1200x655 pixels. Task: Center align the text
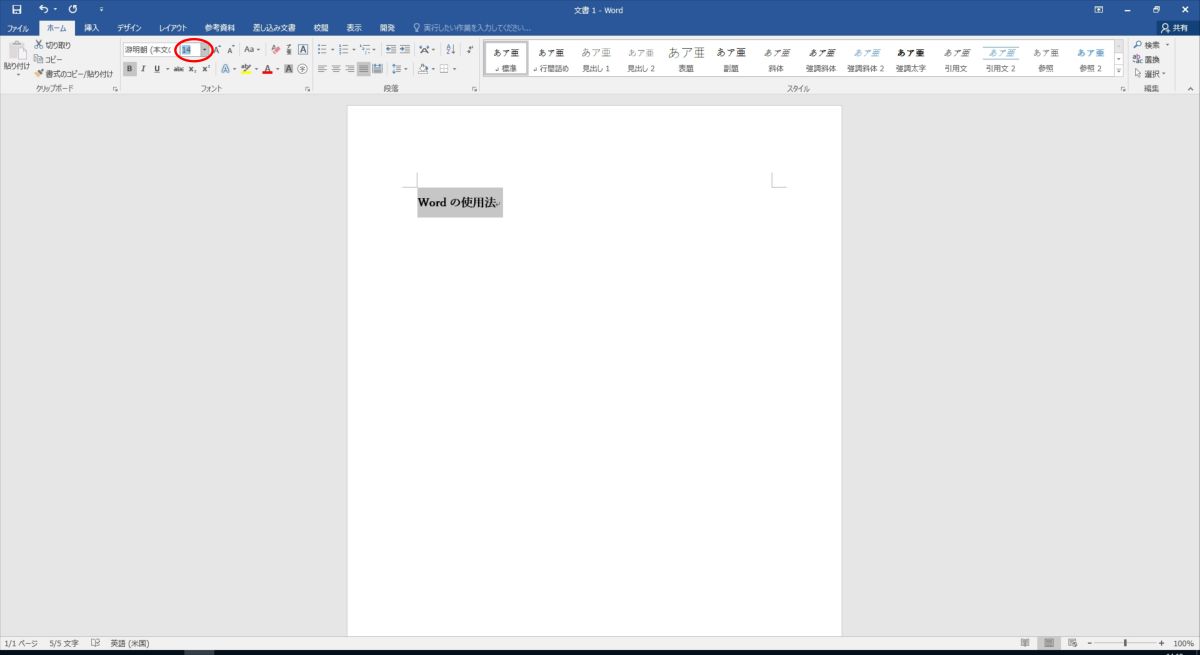(336, 69)
